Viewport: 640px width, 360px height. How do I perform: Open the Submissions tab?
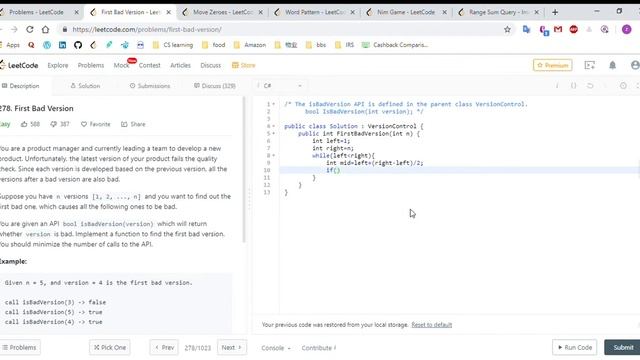pyautogui.click(x=150, y=86)
